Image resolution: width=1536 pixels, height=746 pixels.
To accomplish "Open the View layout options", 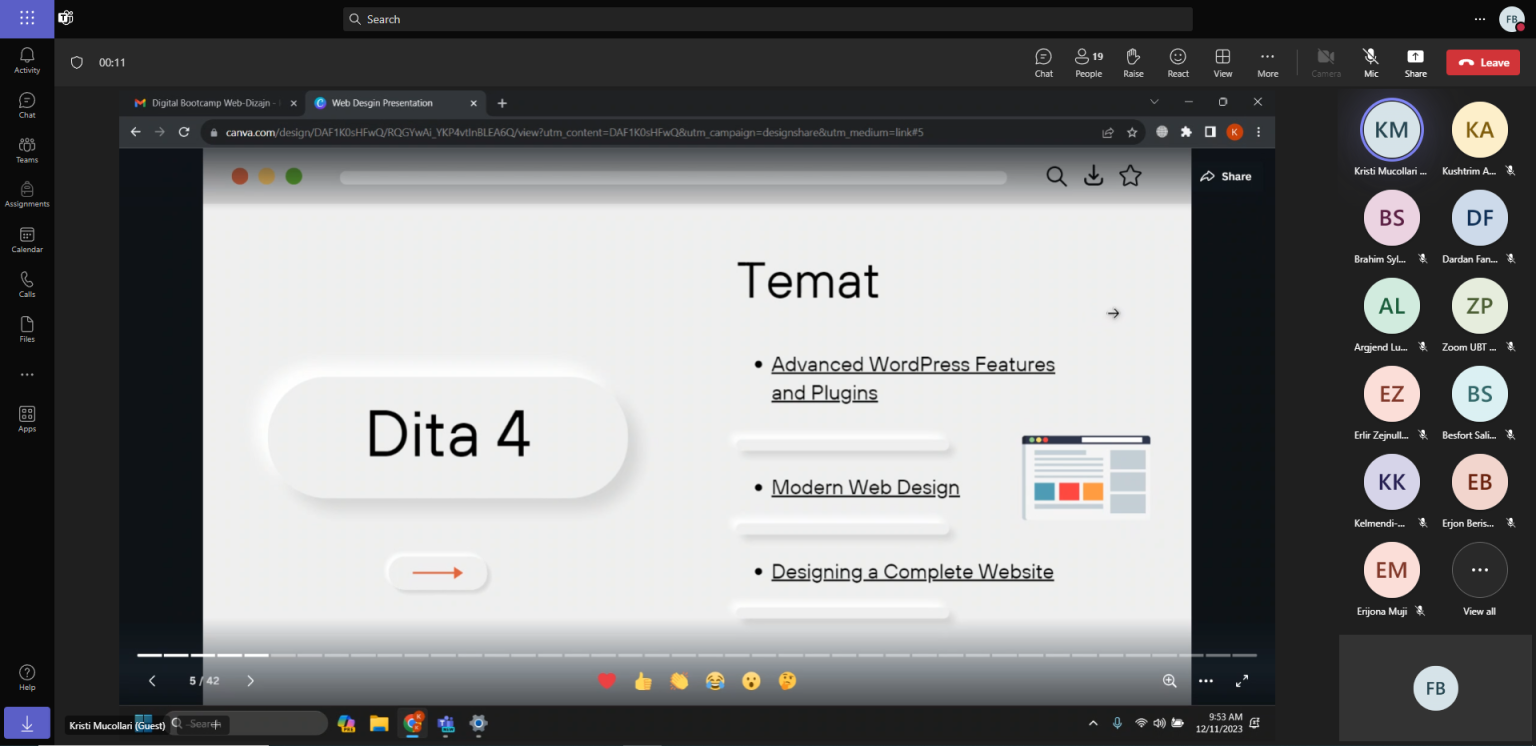I will click(1222, 62).
